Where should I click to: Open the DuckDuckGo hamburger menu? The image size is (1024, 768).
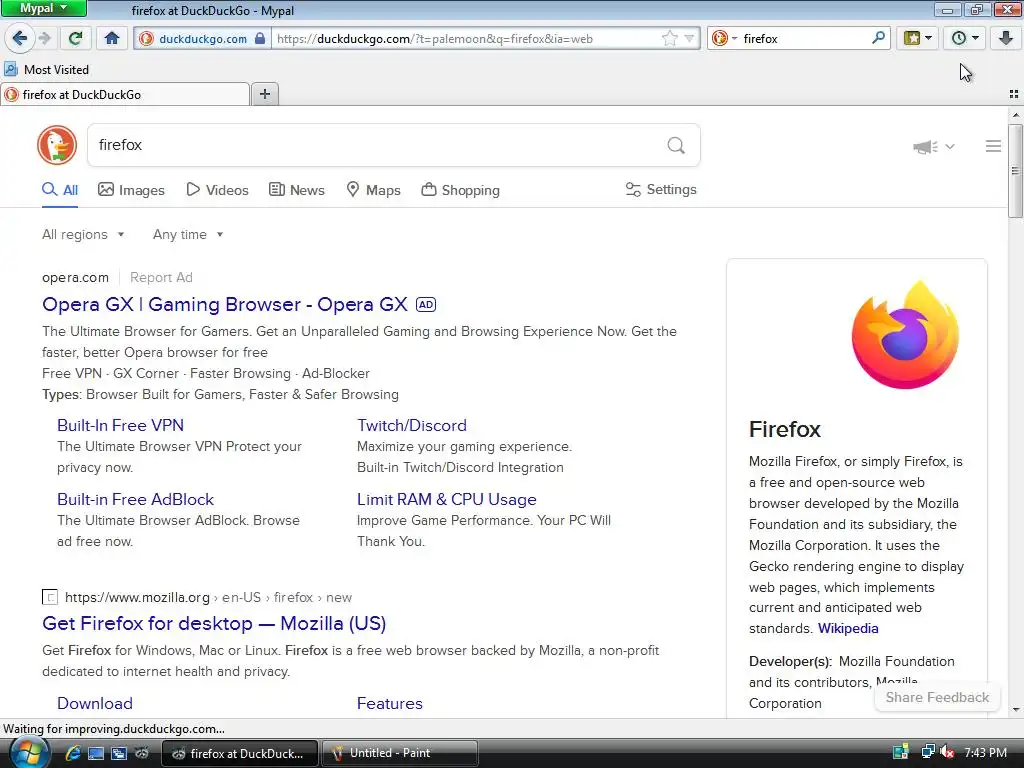[x=993, y=146]
